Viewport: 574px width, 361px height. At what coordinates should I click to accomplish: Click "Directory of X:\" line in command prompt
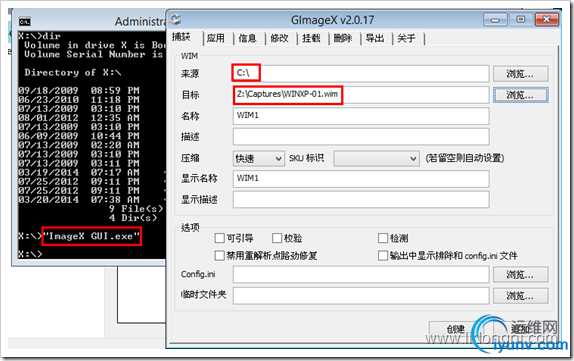click(72, 72)
